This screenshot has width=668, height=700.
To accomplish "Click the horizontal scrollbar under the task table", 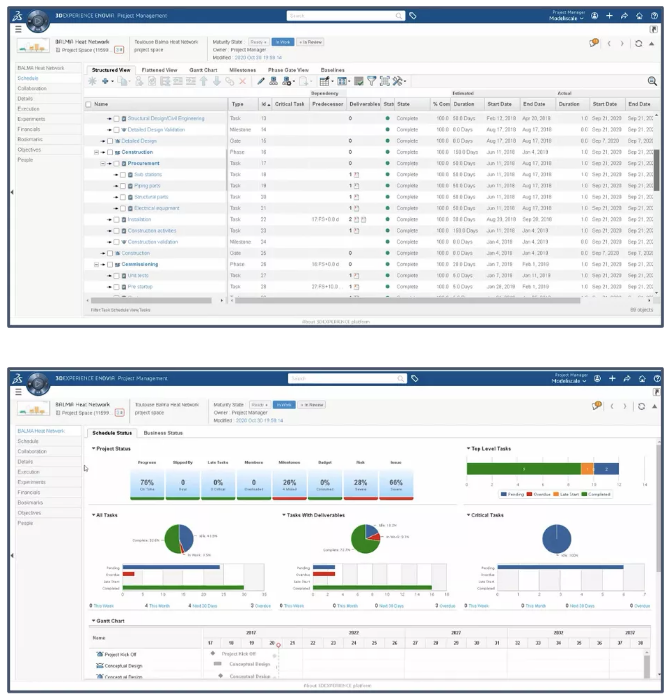I will pyautogui.click(x=407, y=300).
